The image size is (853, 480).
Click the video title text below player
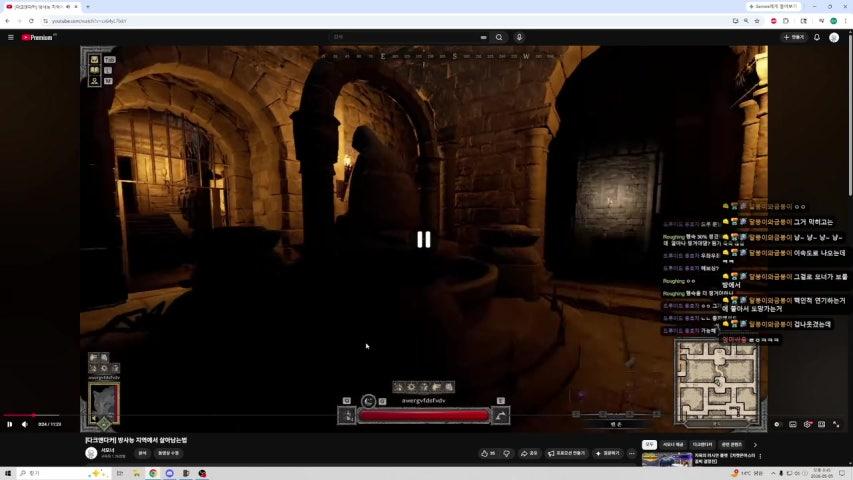click(136, 440)
